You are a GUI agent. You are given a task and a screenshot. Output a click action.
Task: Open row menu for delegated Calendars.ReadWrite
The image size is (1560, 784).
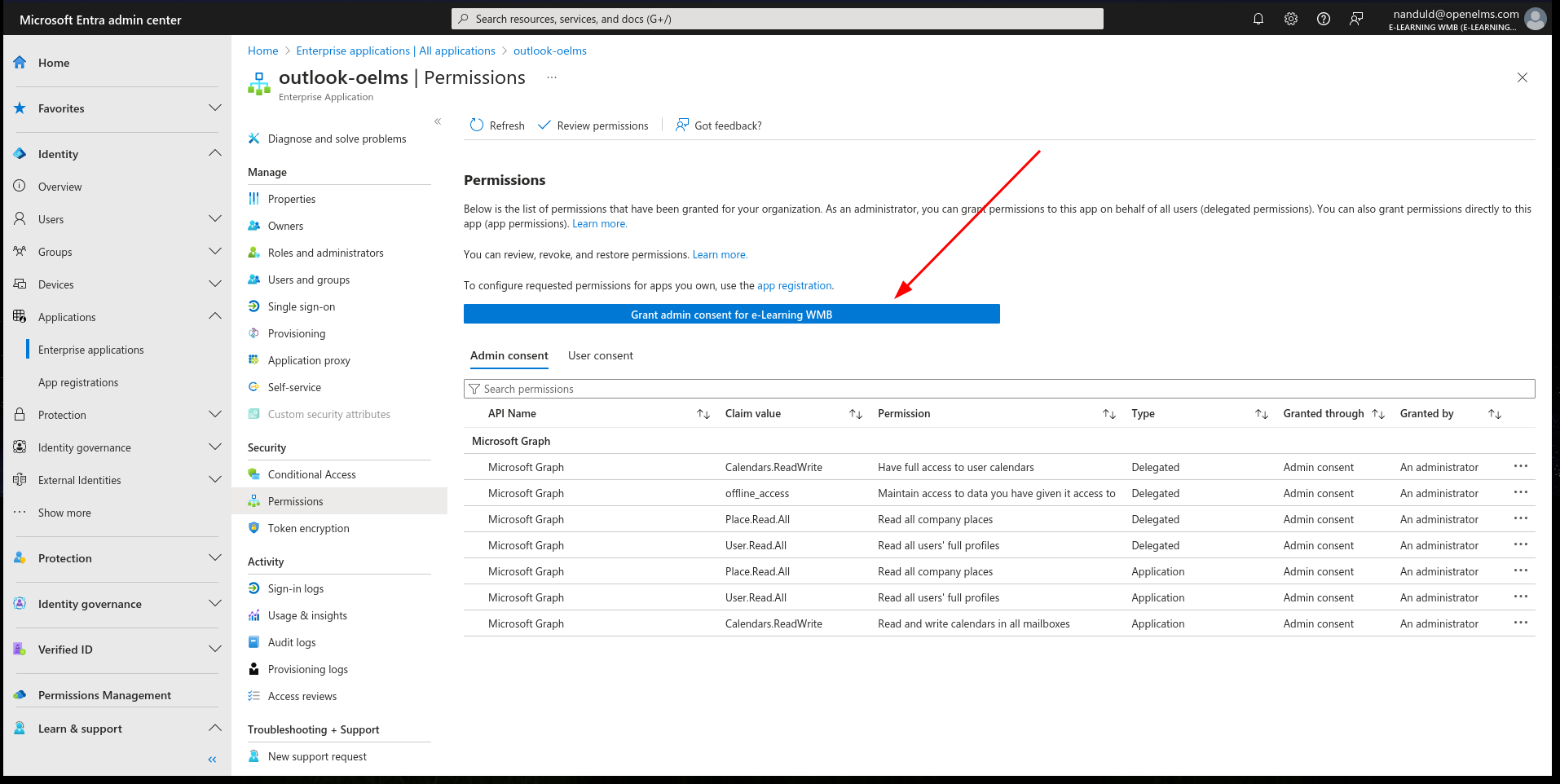click(x=1521, y=466)
